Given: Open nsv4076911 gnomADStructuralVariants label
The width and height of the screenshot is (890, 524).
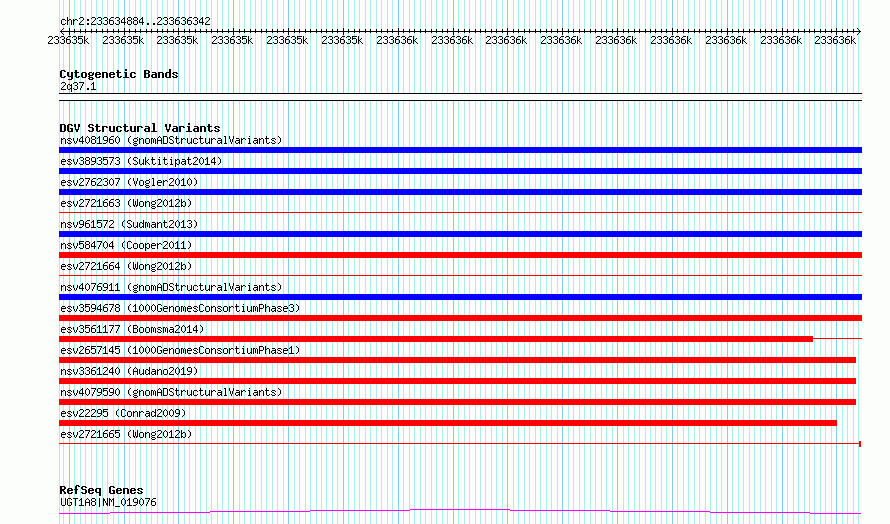Looking at the screenshot, I should [171, 287].
